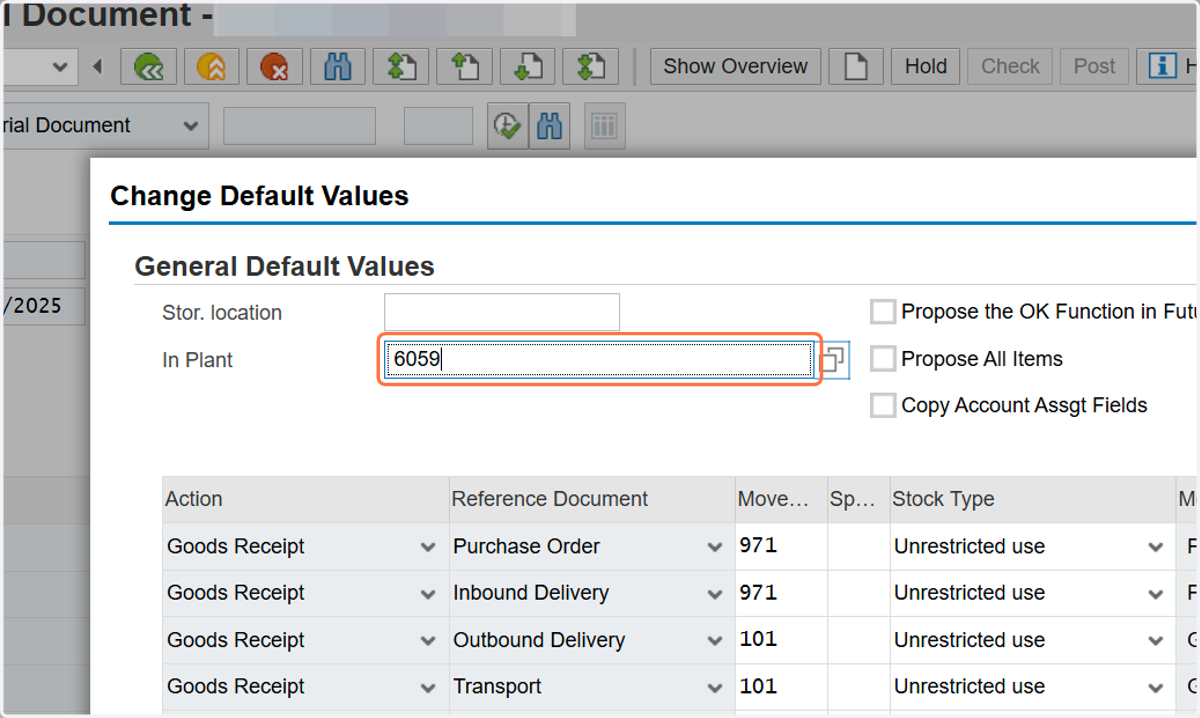Click the Next Page icon in toolbar
The image size is (1200, 718).
pyautogui.click(x=527, y=67)
